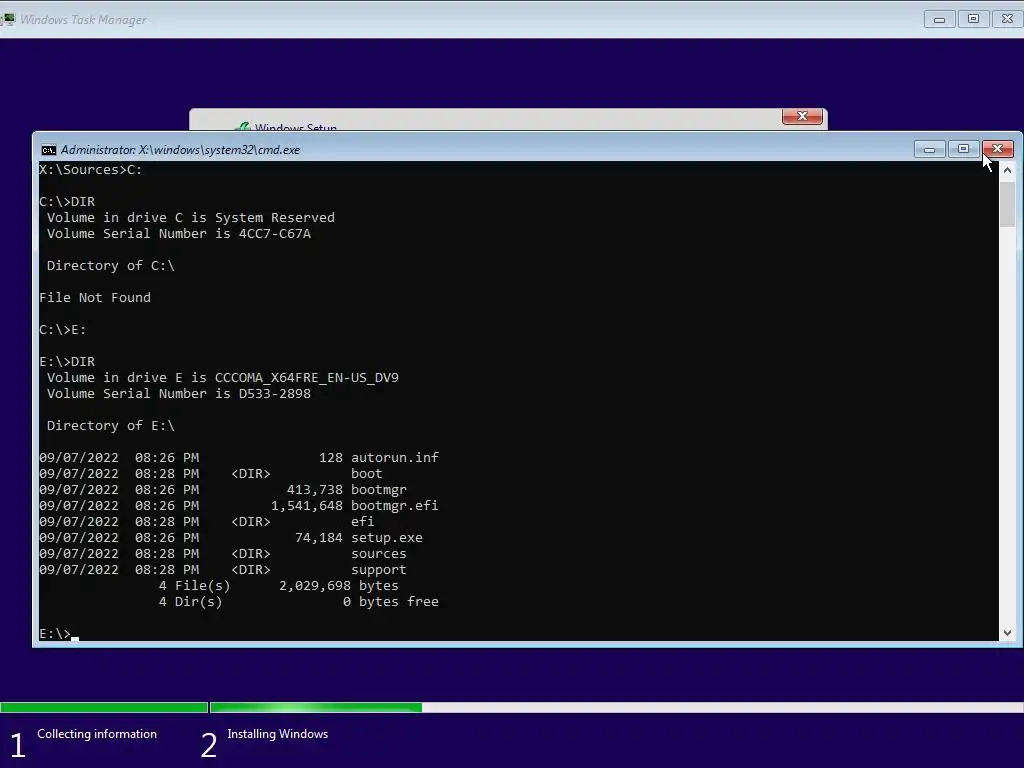This screenshot has height=768, width=1024.
Task: Close the Windows Setup dialog behind cmd
Action: click(802, 116)
